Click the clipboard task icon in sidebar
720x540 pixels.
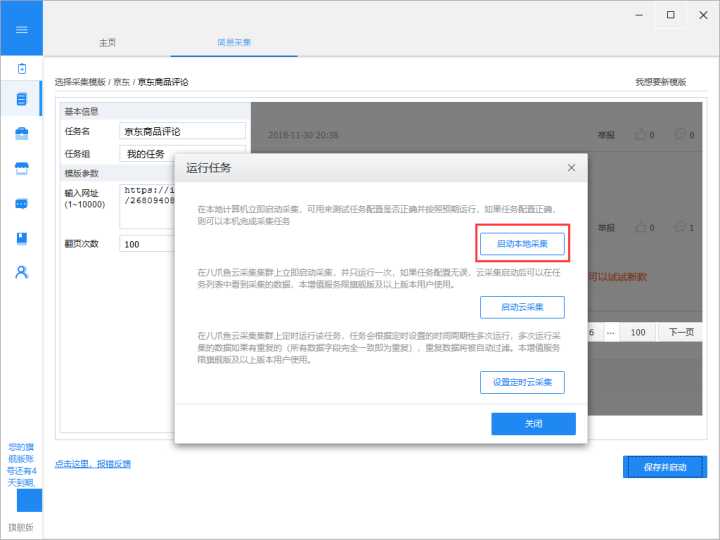(x=21, y=68)
